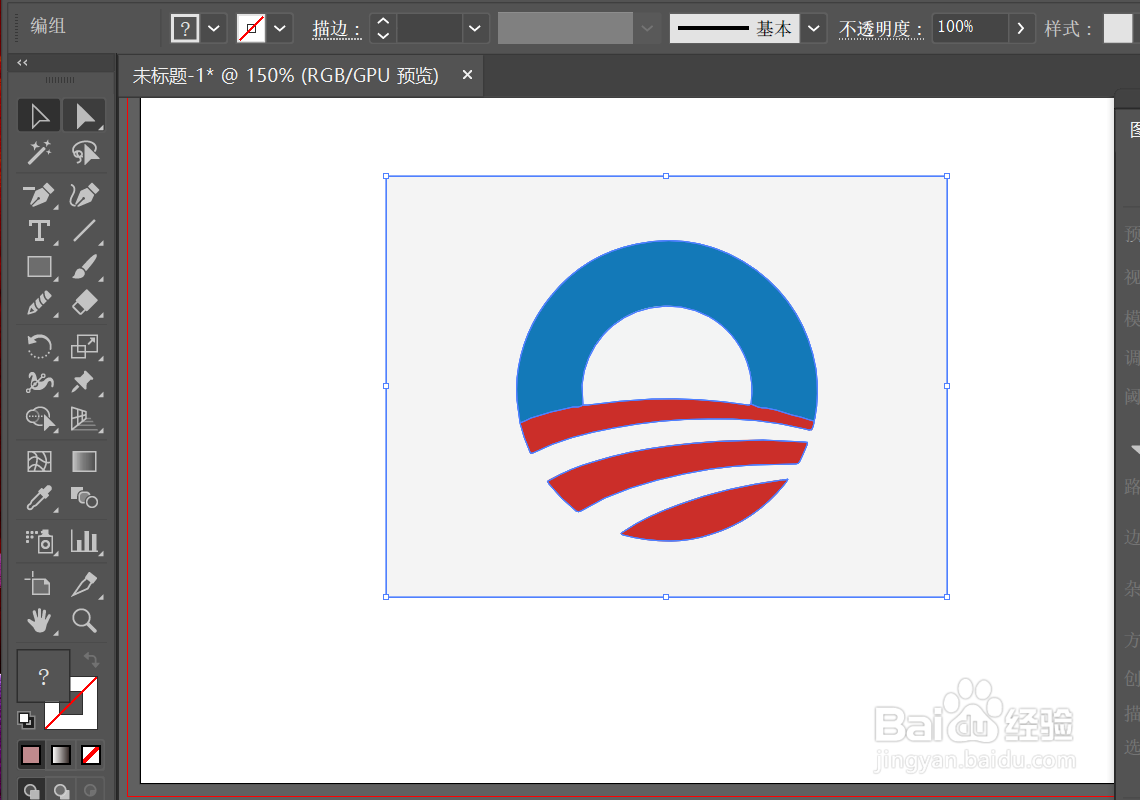Viewport: 1140px width, 800px height.
Task: Expand the opacity slider arrow
Action: pos(1021,28)
